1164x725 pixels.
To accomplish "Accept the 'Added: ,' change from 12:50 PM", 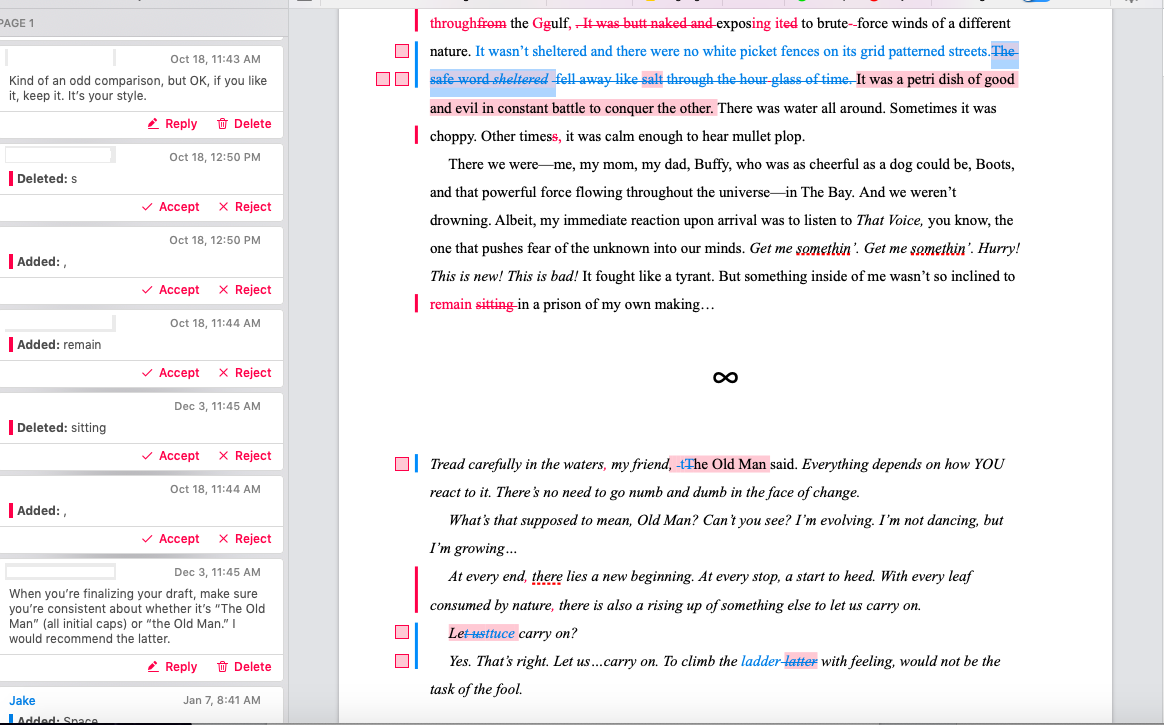I will pyautogui.click(x=171, y=290).
